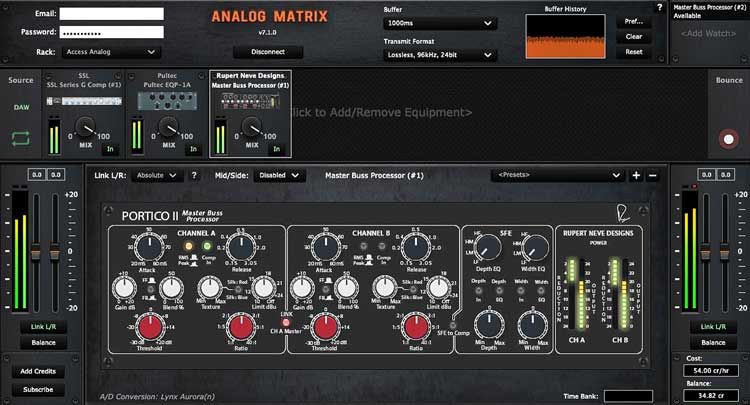
Task: Click the Reset button
Action: click(634, 52)
